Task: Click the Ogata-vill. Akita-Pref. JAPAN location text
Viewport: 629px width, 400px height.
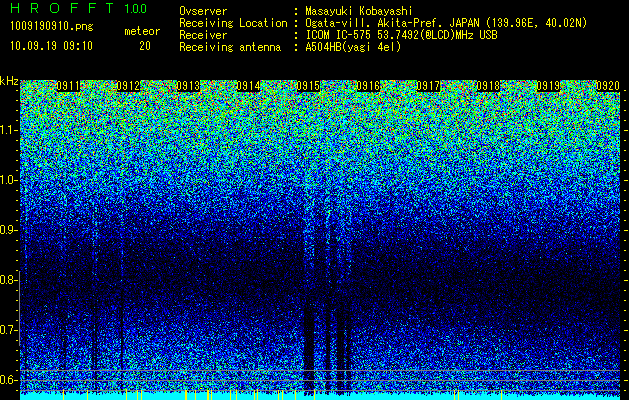Action: tap(446, 23)
